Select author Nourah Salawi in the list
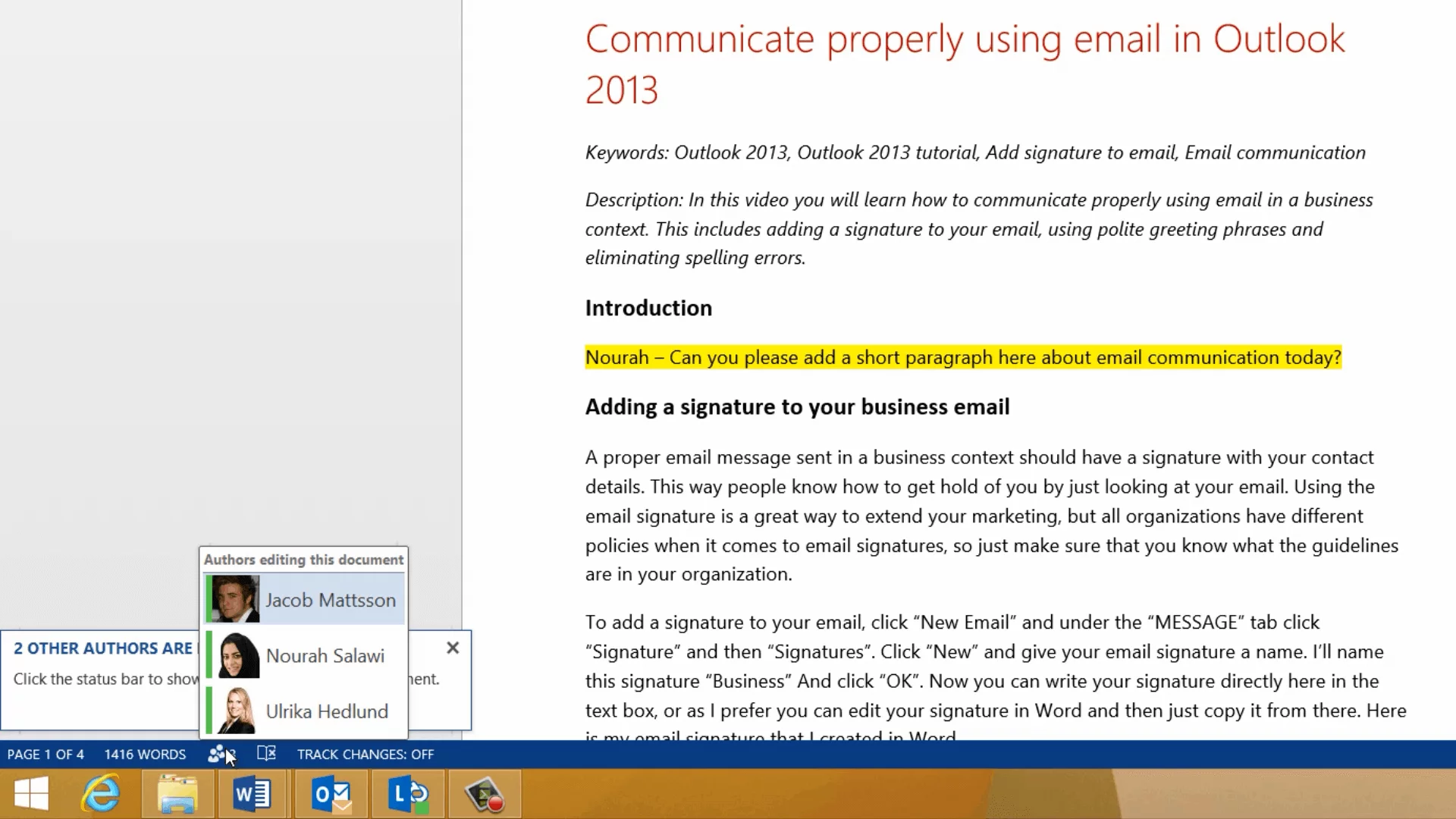1456x819 pixels. coord(325,656)
